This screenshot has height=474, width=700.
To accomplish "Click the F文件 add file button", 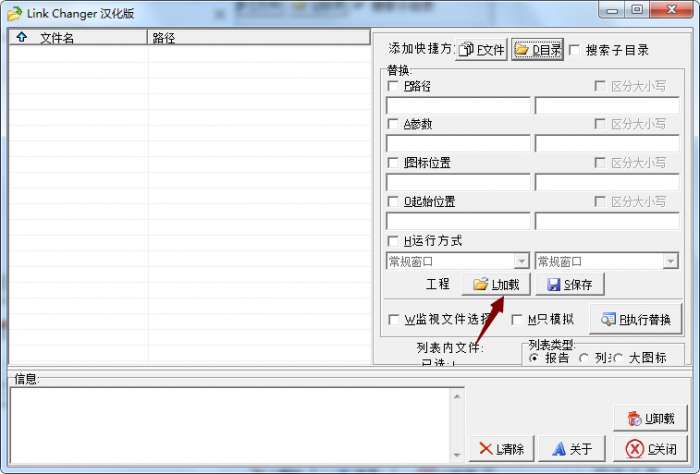I will click(x=481, y=50).
